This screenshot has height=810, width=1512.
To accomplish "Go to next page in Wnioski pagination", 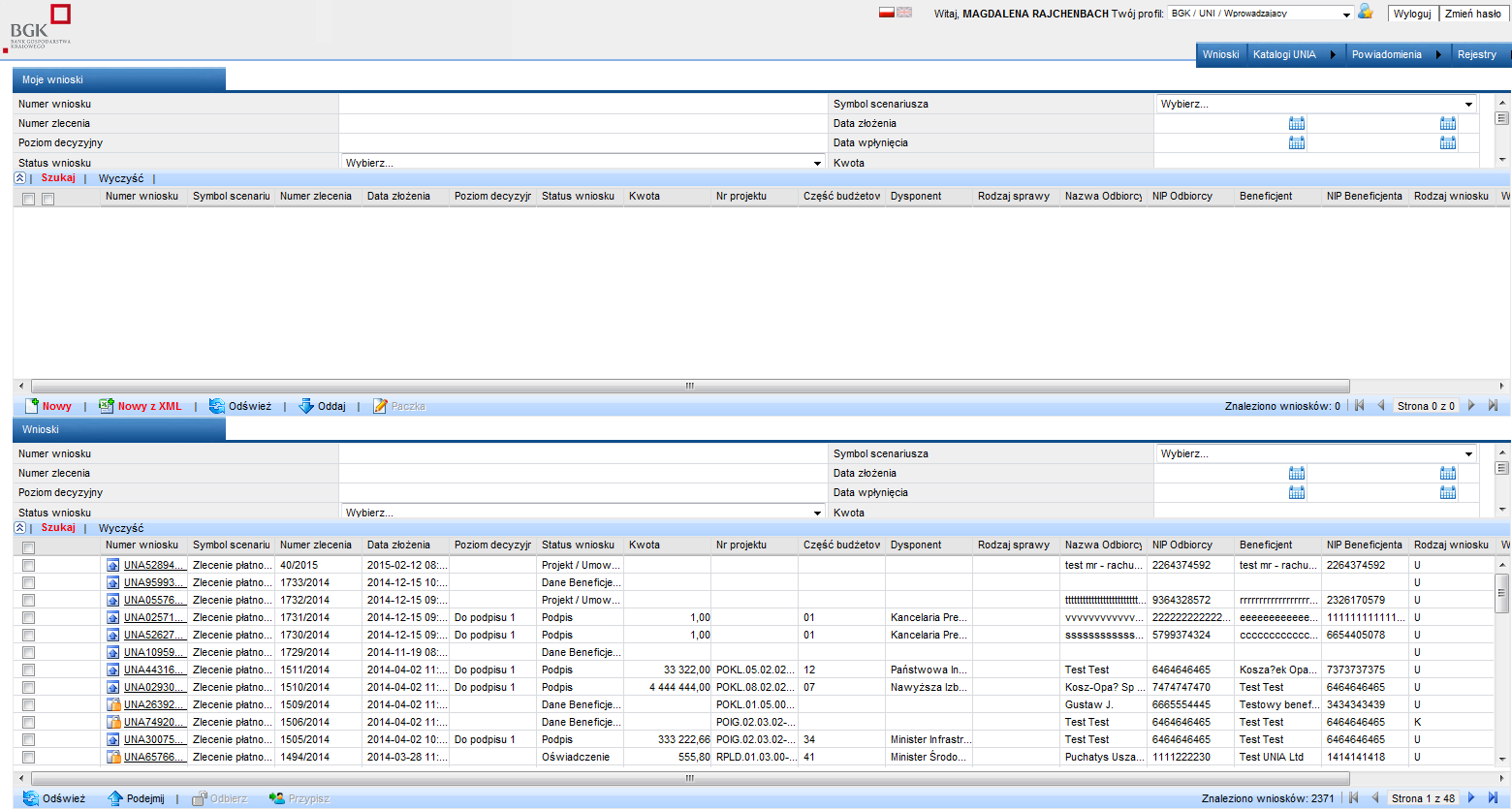I will click(1471, 798).
